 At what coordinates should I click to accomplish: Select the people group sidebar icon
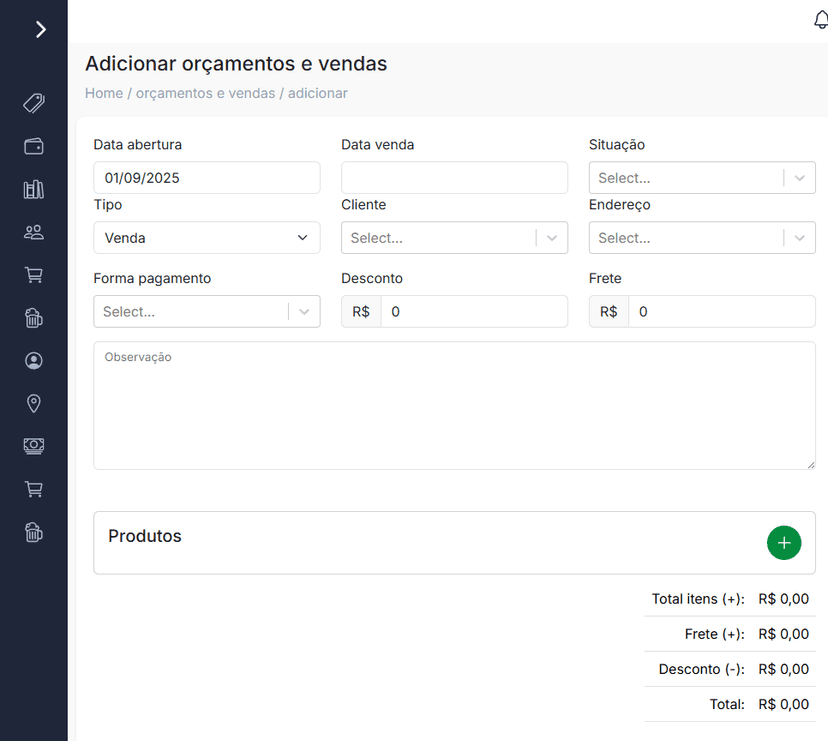pyautogui.click(x=34, y=232)
